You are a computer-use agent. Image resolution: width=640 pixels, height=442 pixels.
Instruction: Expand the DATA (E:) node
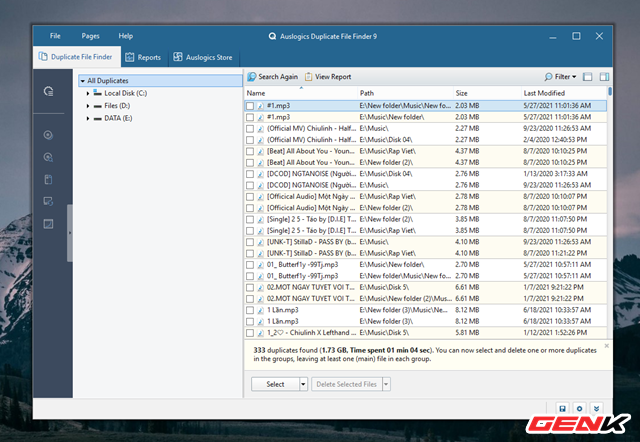88,118
